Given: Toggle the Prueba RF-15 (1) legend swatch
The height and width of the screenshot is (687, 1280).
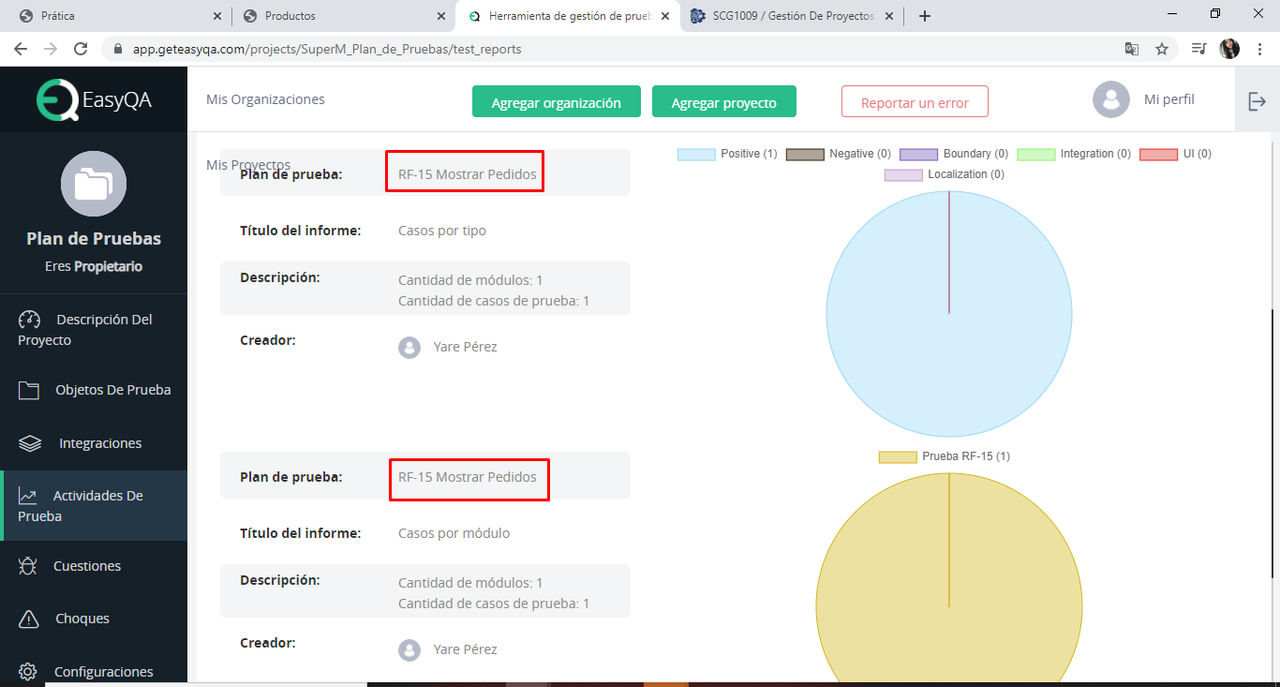Looking at the screenshot, I should click(898, 457).
